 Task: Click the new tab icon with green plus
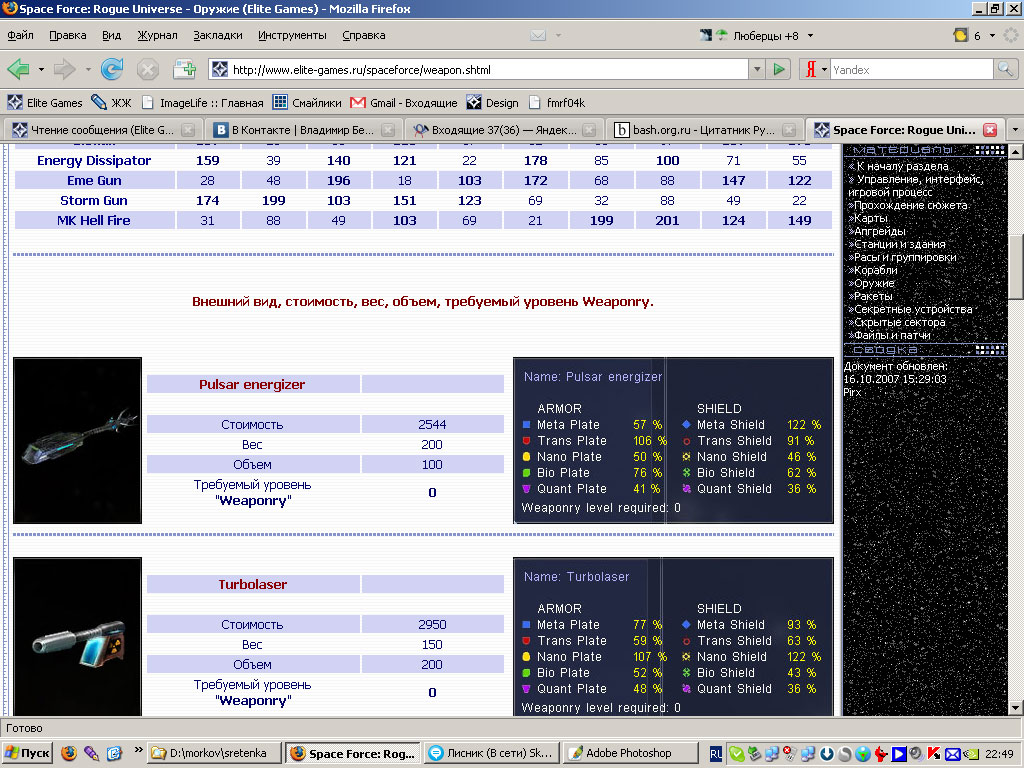[184, 69]
